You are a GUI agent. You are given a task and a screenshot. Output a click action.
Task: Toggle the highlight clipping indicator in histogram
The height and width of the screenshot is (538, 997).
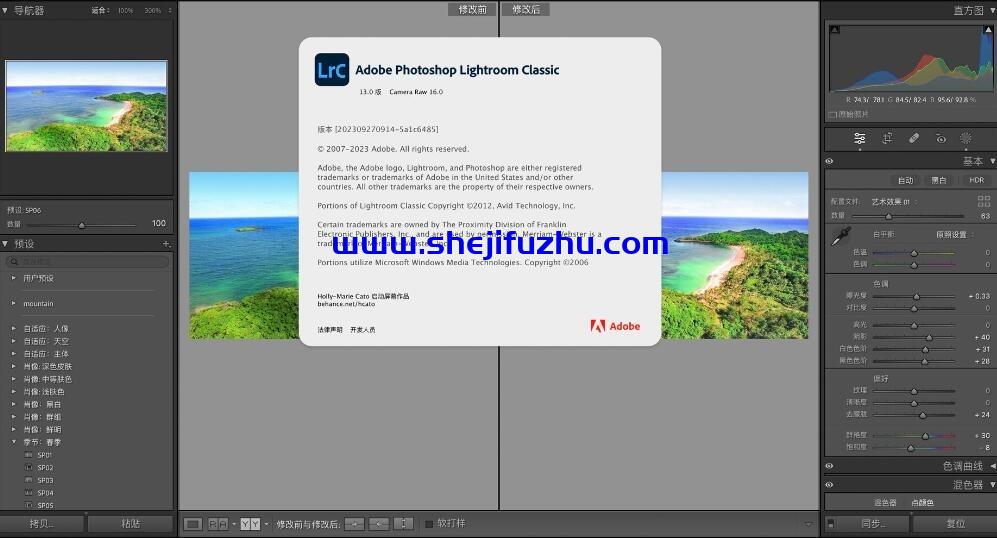click(x=988, y=29)
